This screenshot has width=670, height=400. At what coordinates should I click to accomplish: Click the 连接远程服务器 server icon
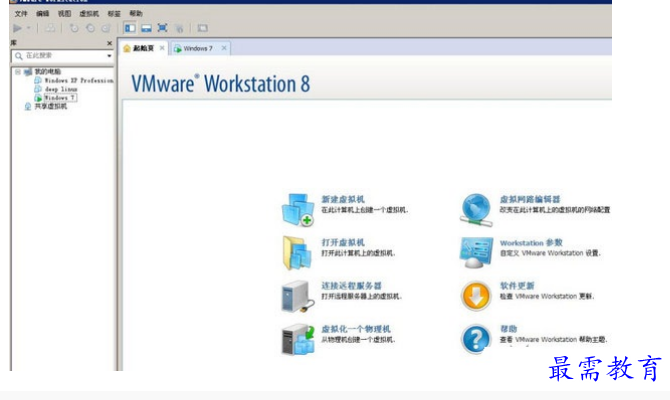[298, 296]
